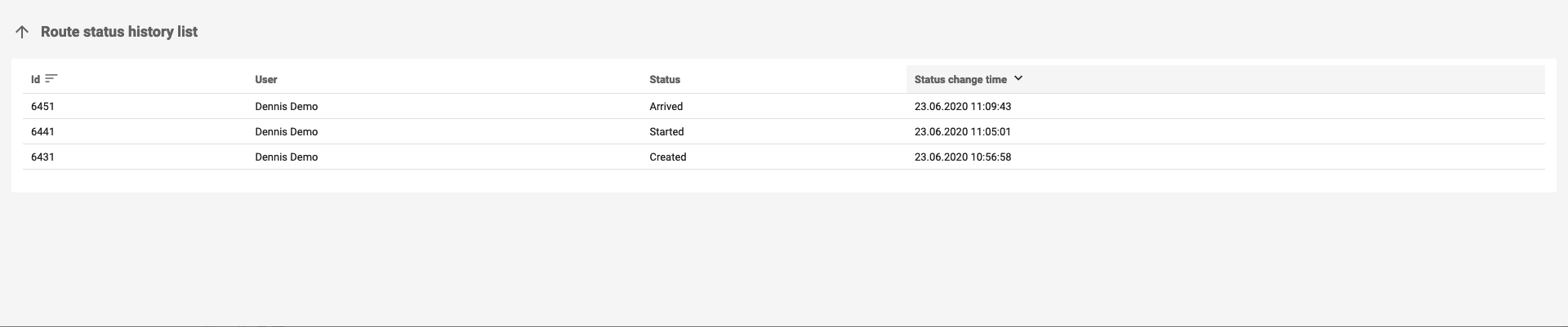Click Dennis Demo in the Started row
Screen dimensions: 1568x327
287,132
